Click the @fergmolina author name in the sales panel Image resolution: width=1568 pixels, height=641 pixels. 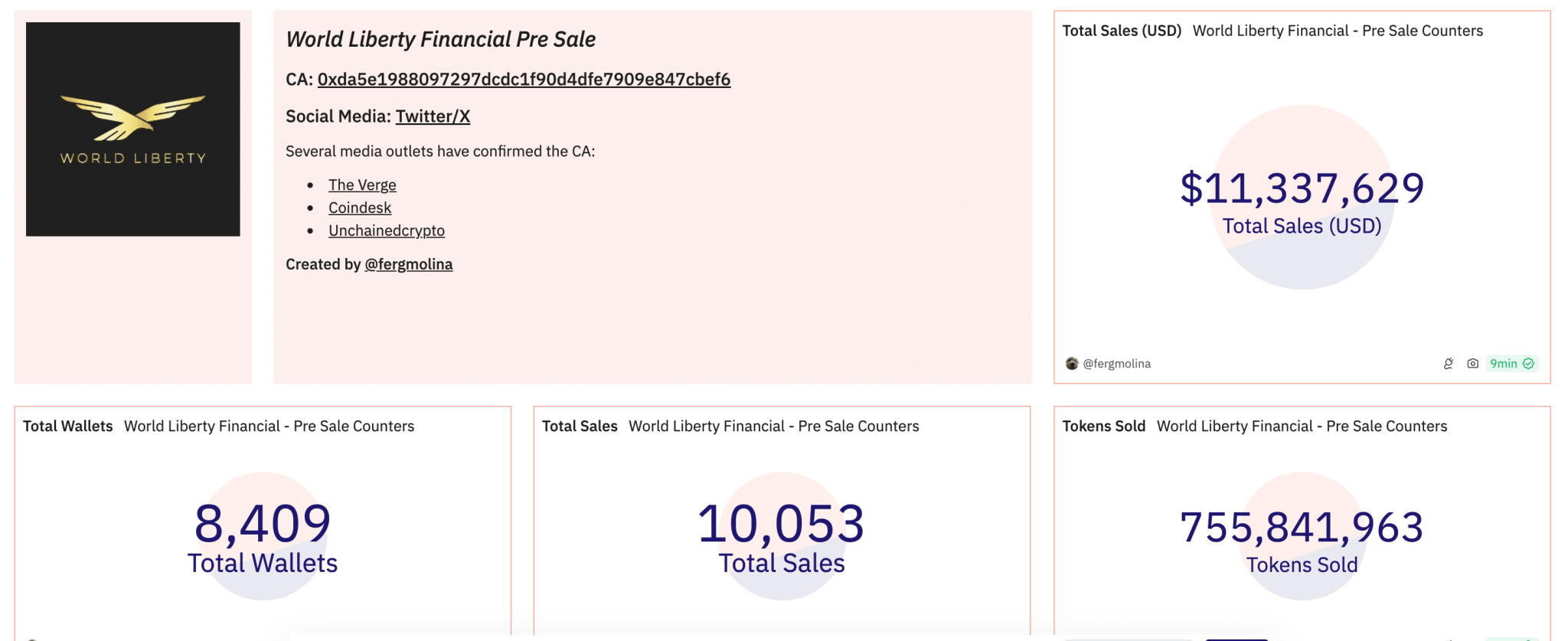[1116, 364]
